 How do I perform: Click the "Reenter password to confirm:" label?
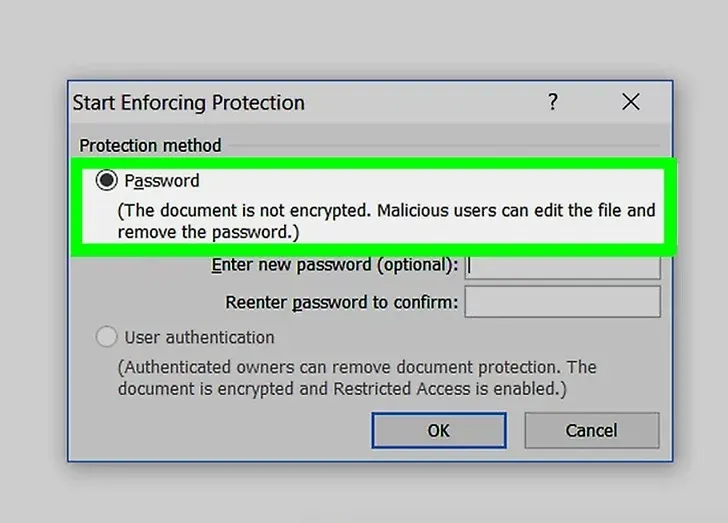tap(341, 302)
